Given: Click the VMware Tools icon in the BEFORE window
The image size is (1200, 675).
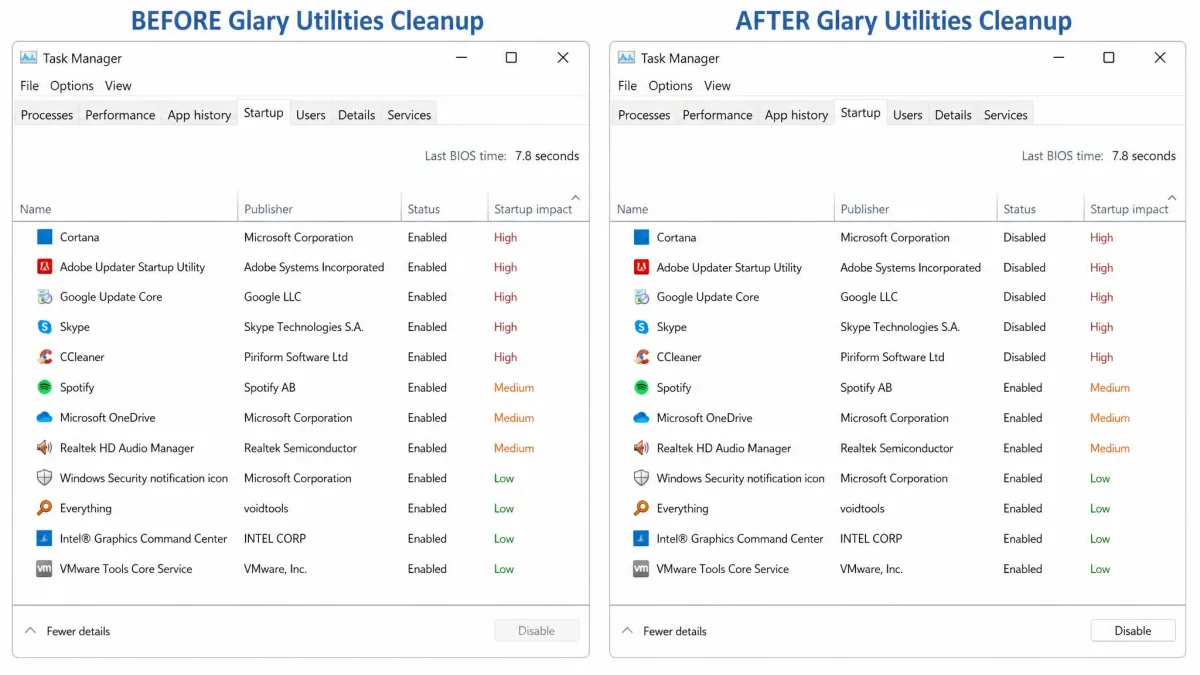Looking at the screenshot, I should 44,568.
